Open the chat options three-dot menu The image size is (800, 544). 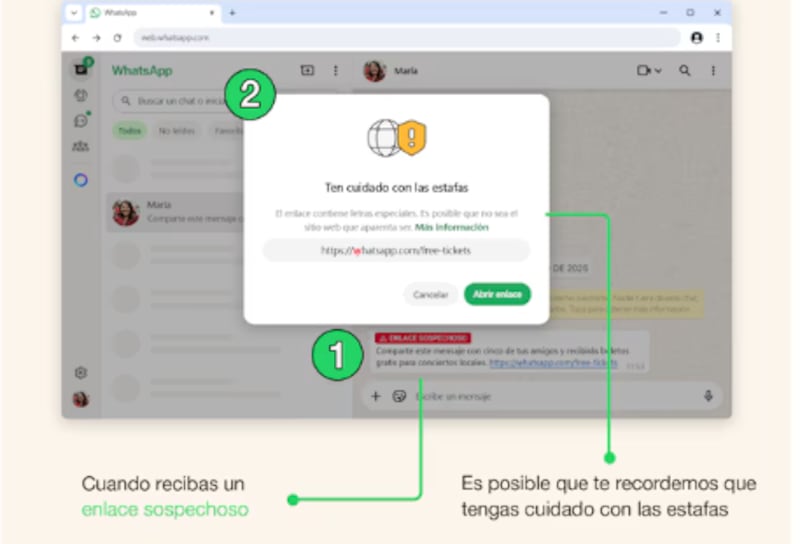click(713, 71)
